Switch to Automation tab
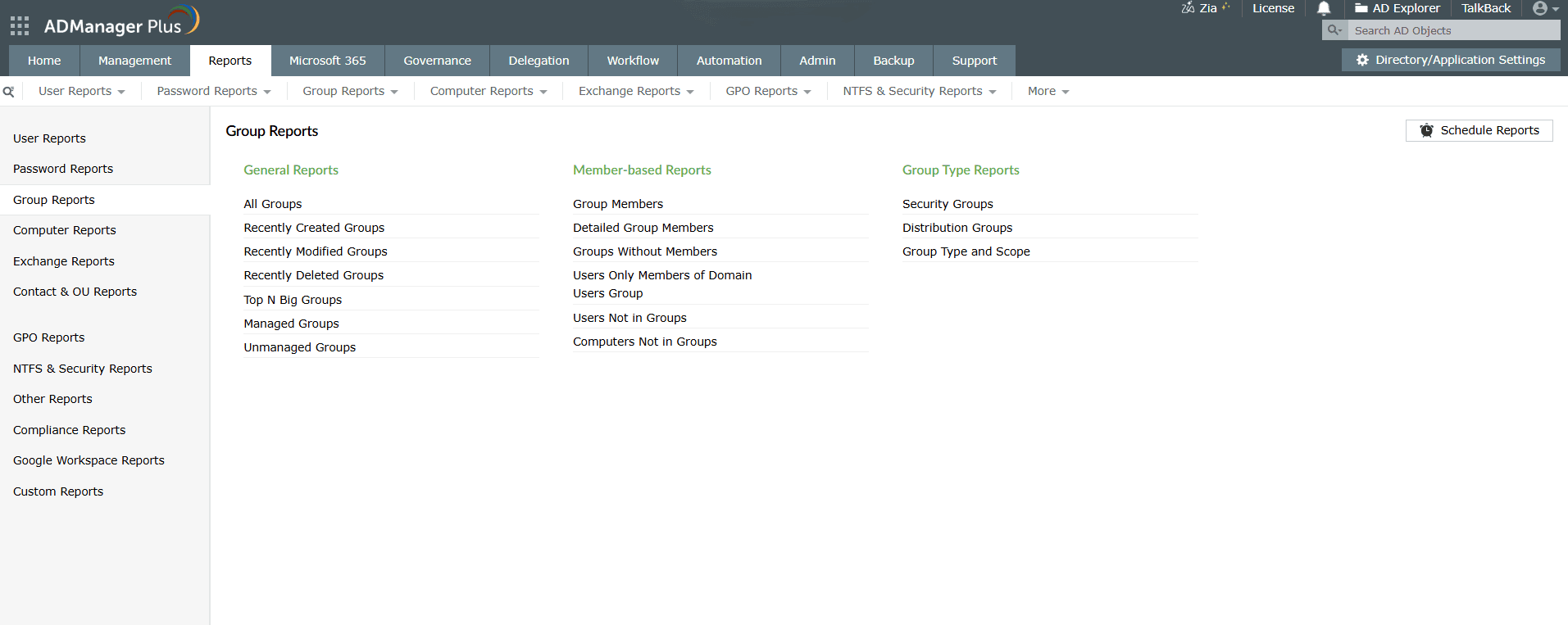Screen dimensions: 1568x625 (x=729, y=61)
